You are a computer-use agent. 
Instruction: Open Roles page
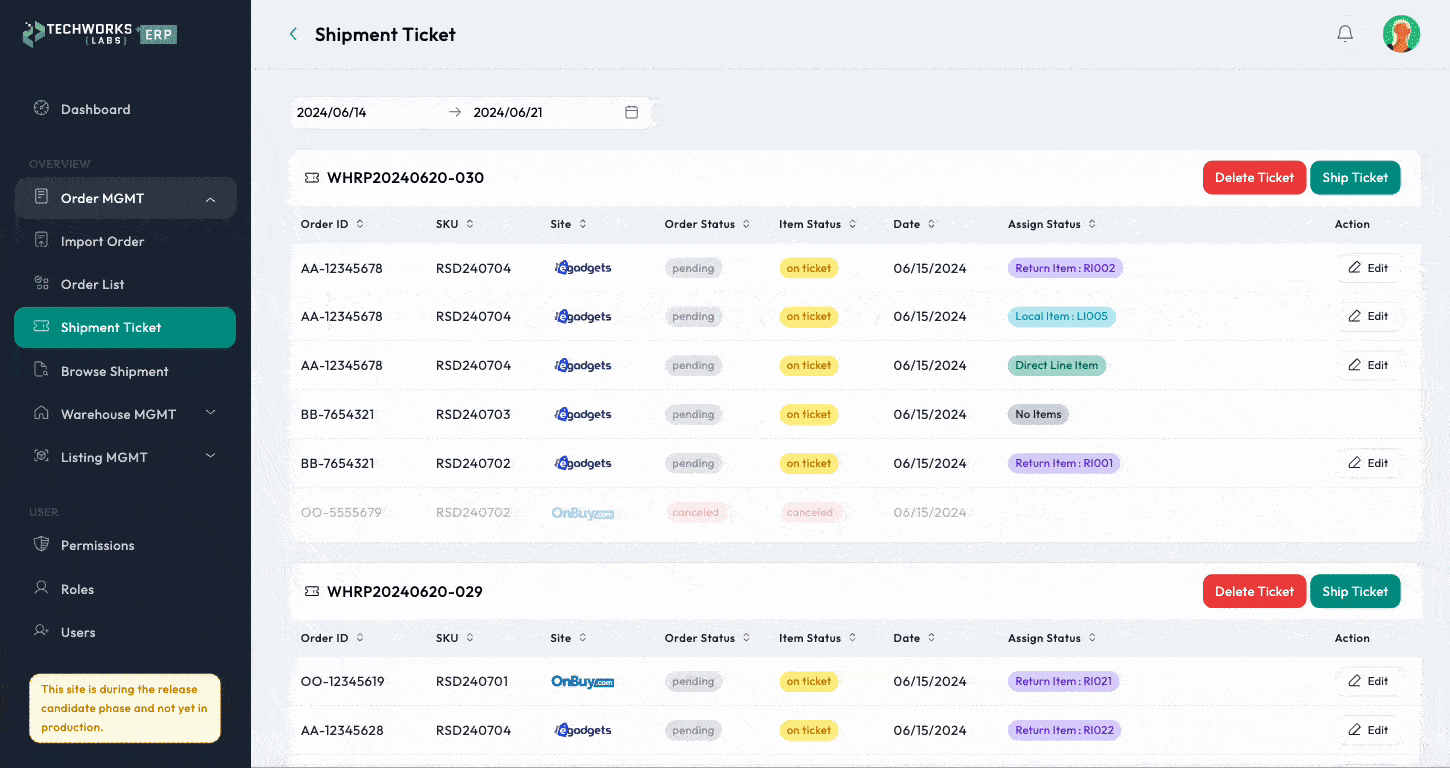(x=125, y=589)
